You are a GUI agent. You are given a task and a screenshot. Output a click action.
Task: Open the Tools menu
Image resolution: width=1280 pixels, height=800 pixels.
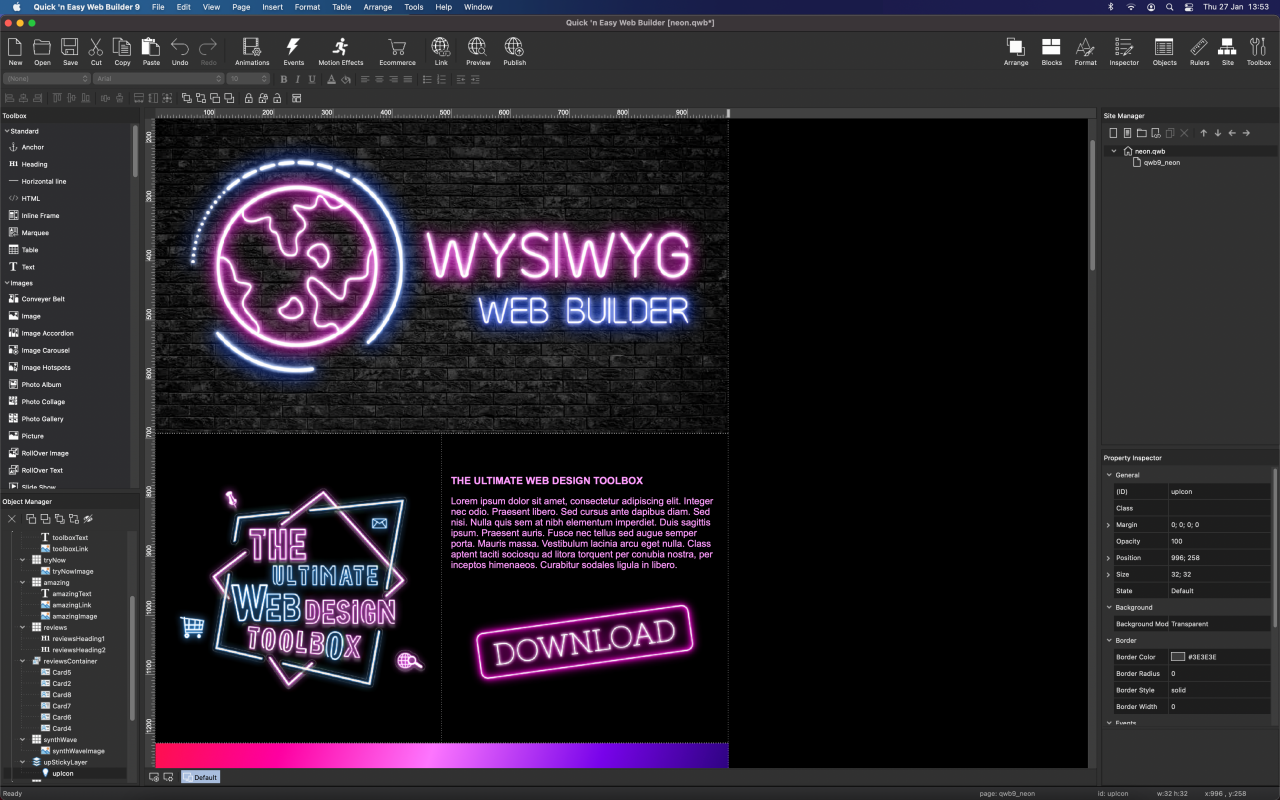click(413, 7)
